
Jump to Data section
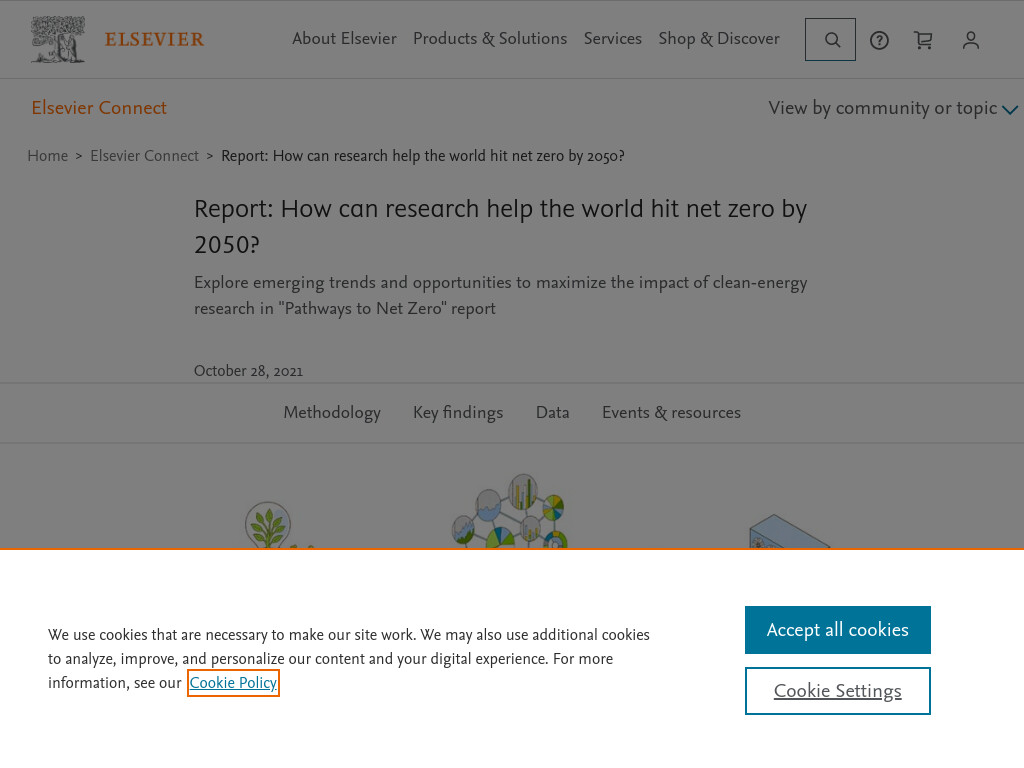point(552,413)
